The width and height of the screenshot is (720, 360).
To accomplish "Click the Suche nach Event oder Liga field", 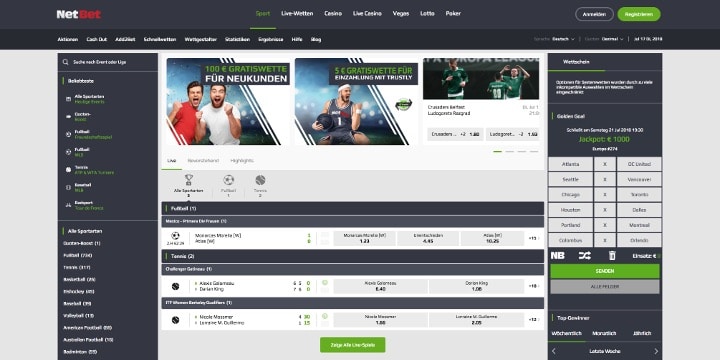I will 108,62.
